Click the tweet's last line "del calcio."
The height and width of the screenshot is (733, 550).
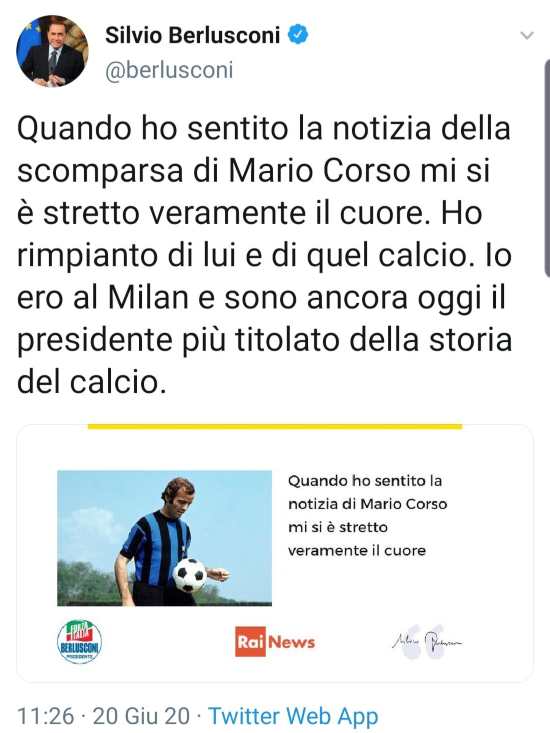92,383
